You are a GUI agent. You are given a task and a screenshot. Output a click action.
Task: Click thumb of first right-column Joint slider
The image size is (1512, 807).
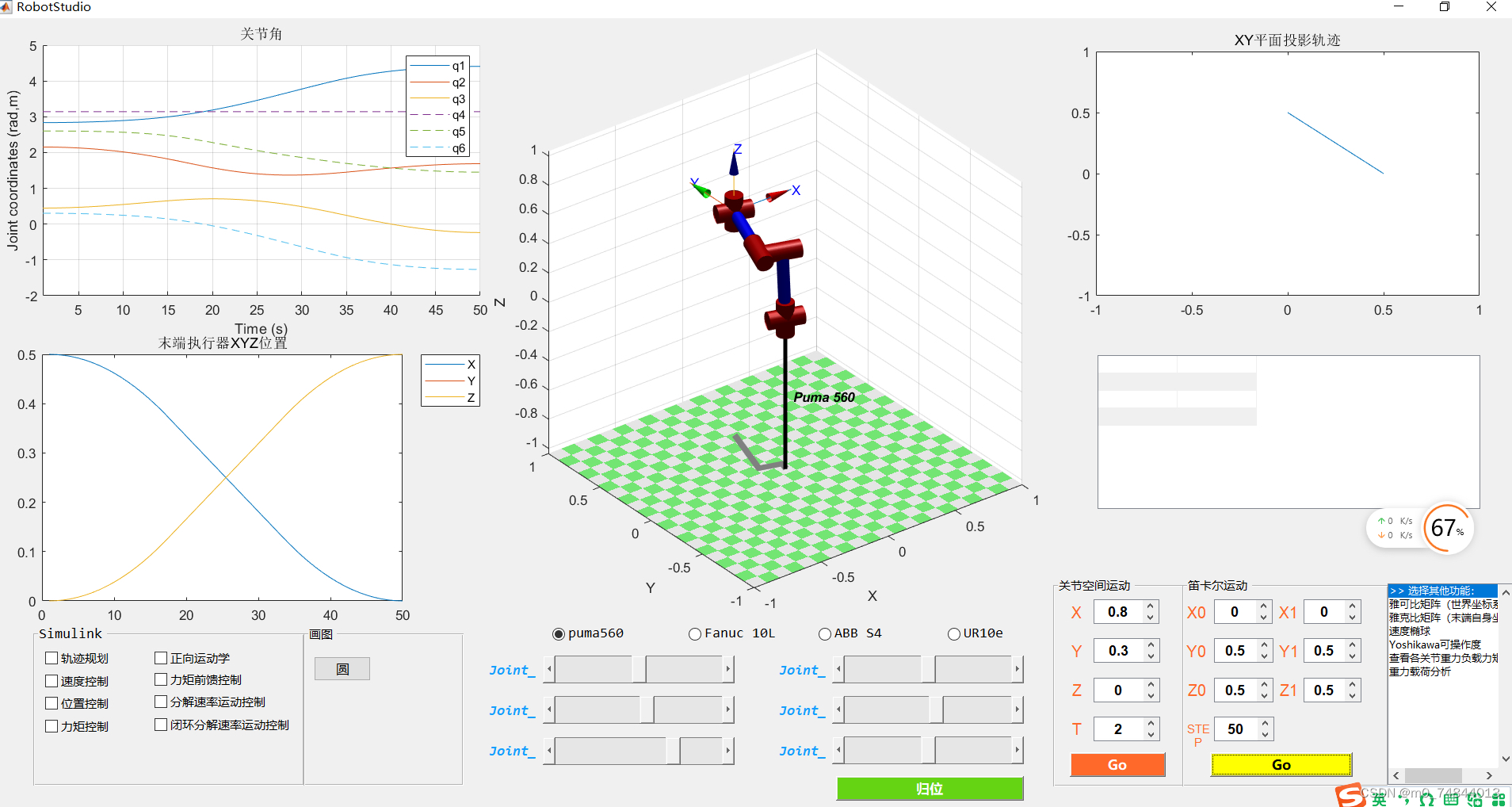[928, 670]
